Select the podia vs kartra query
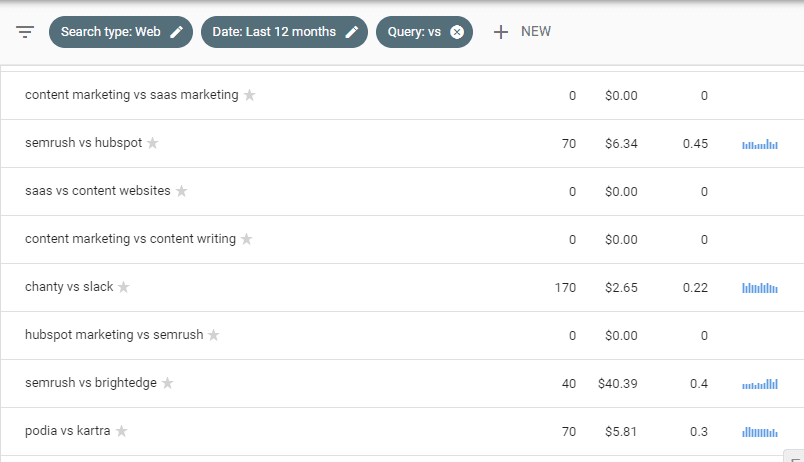 68,431
